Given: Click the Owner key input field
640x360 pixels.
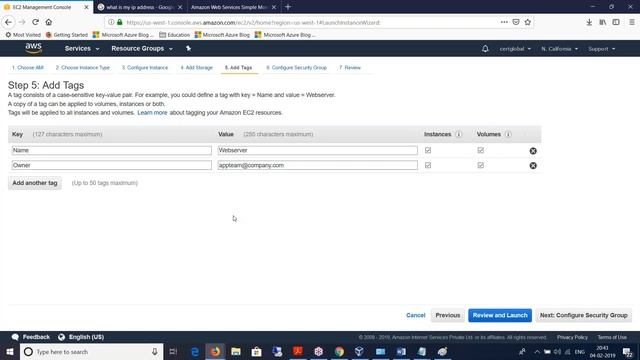Looking at the screenshot, I should [111, 165].
